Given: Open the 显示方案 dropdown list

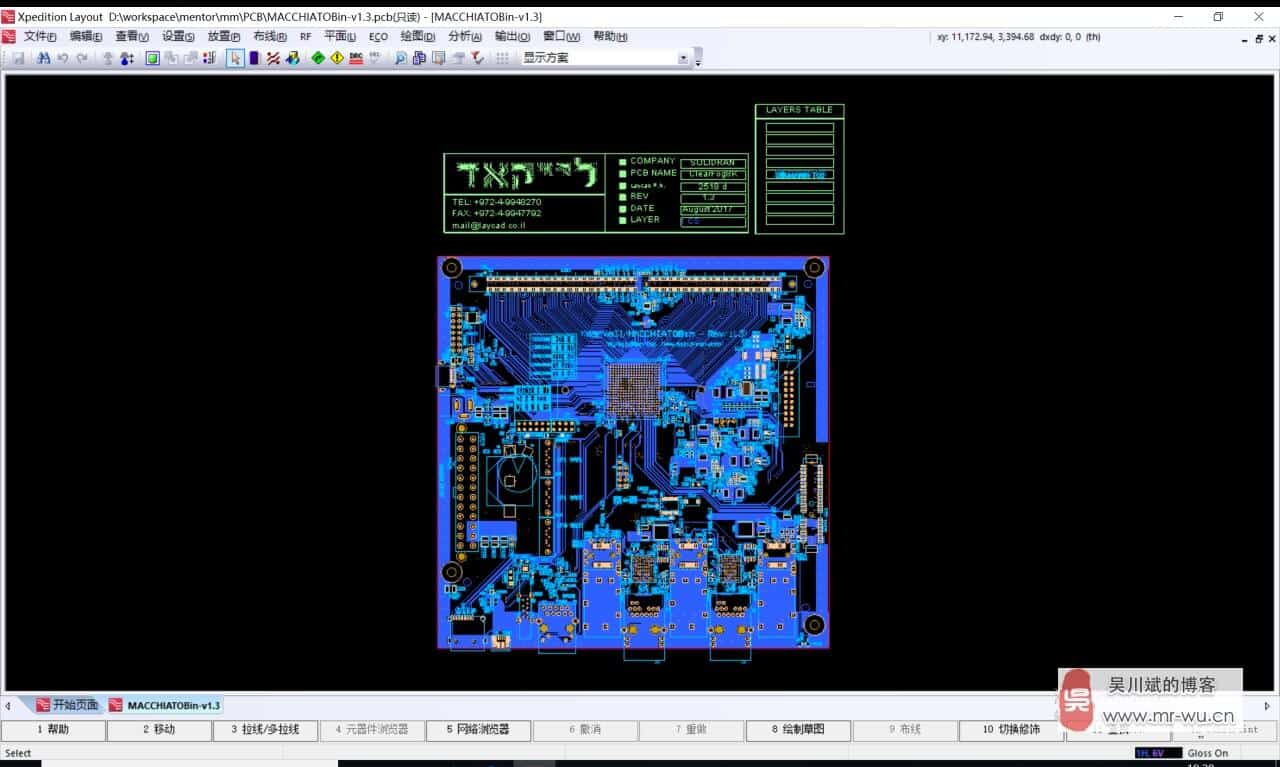Looking at the screenshot, I should (x=684, y=58).
